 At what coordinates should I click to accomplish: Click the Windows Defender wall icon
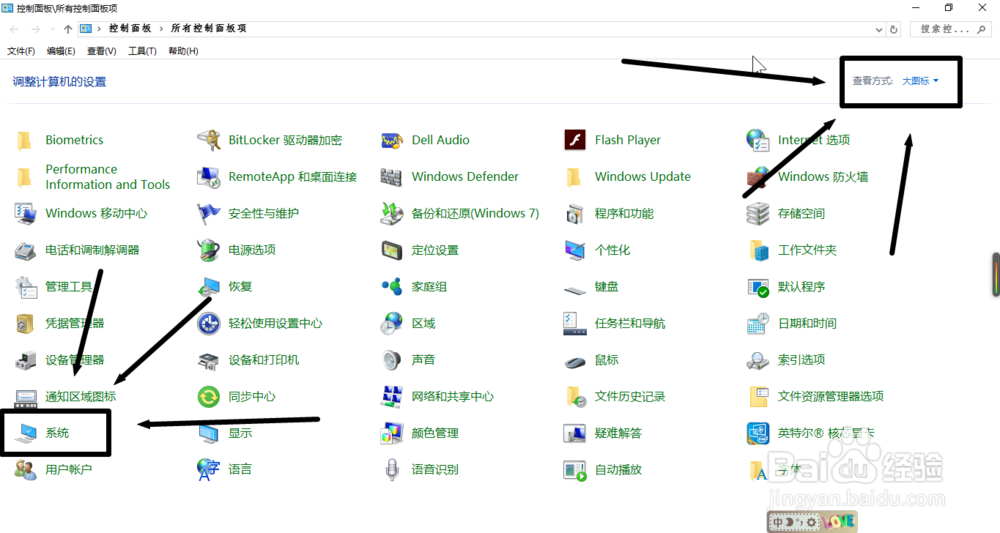pos(391,177)
